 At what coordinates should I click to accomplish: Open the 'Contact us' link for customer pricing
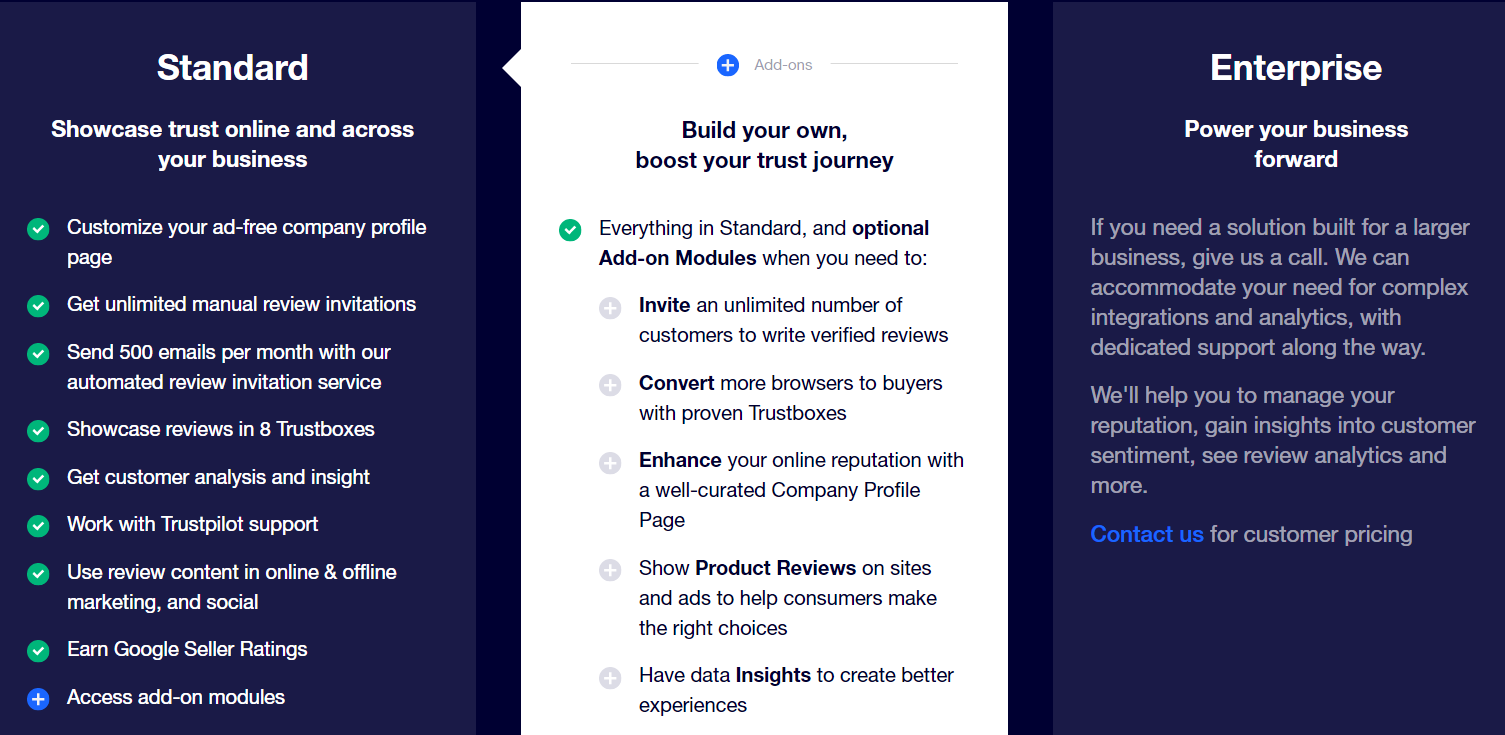click(1147, 534)
